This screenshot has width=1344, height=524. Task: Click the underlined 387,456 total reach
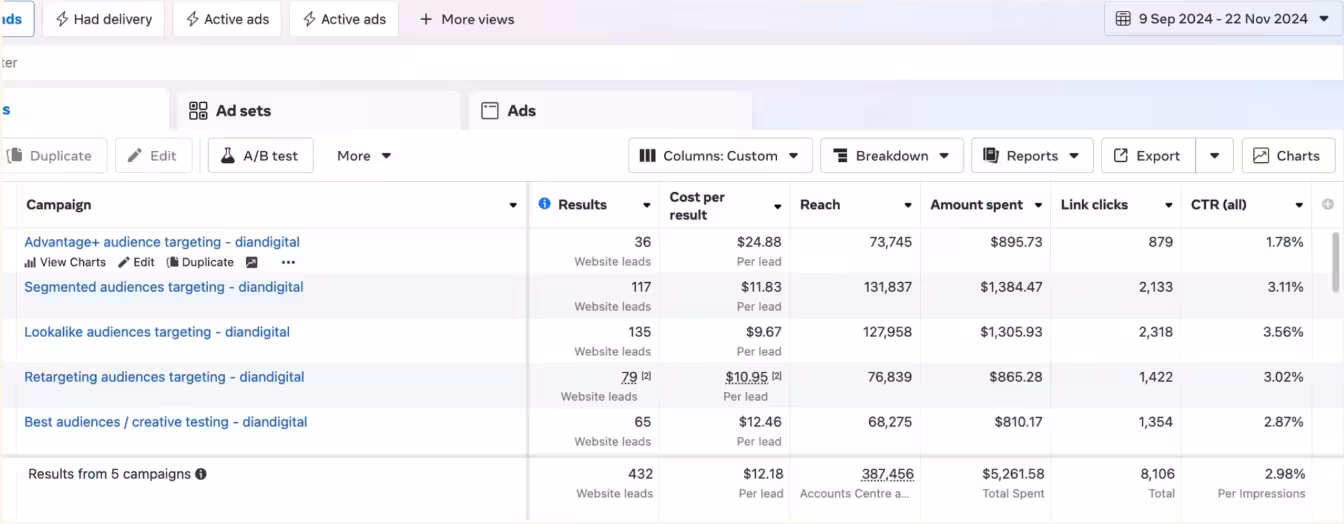pyautogui.click(x=887, y=474)
